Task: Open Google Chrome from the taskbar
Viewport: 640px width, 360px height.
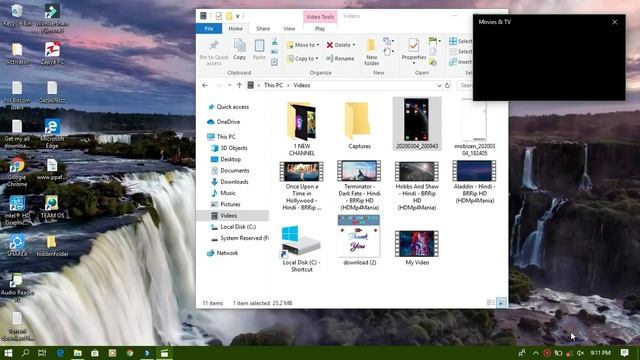Action: pos(130,353)
